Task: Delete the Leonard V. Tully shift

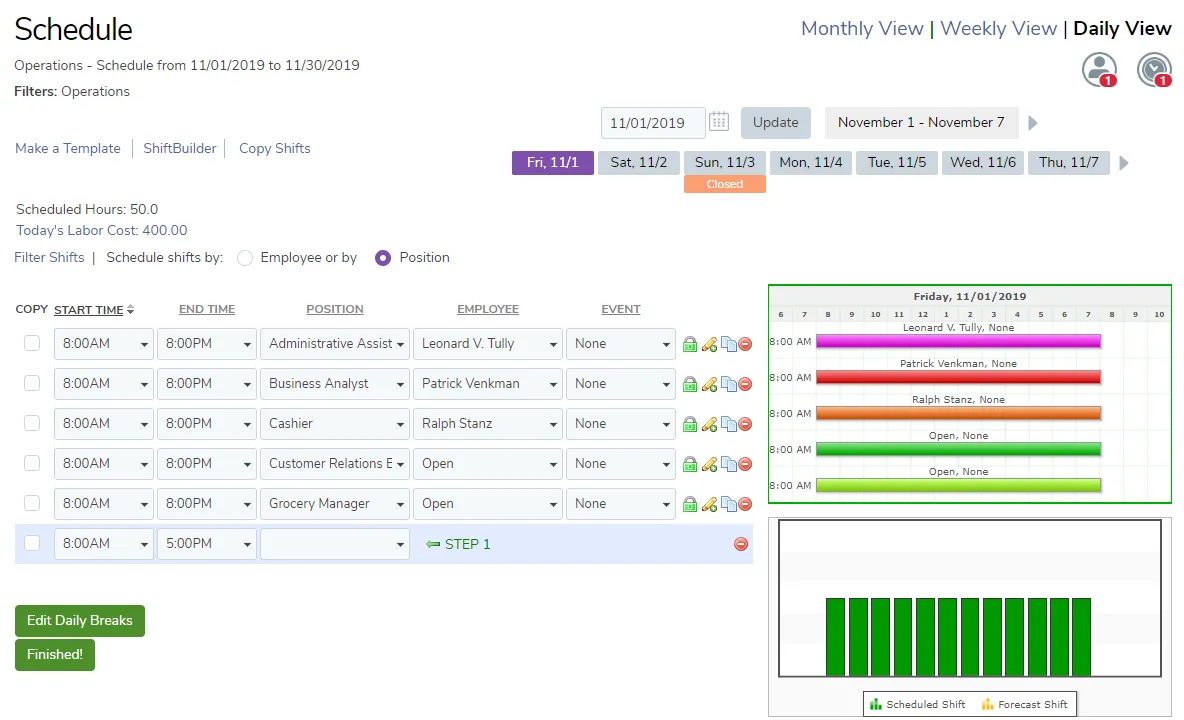Action: 745,344
